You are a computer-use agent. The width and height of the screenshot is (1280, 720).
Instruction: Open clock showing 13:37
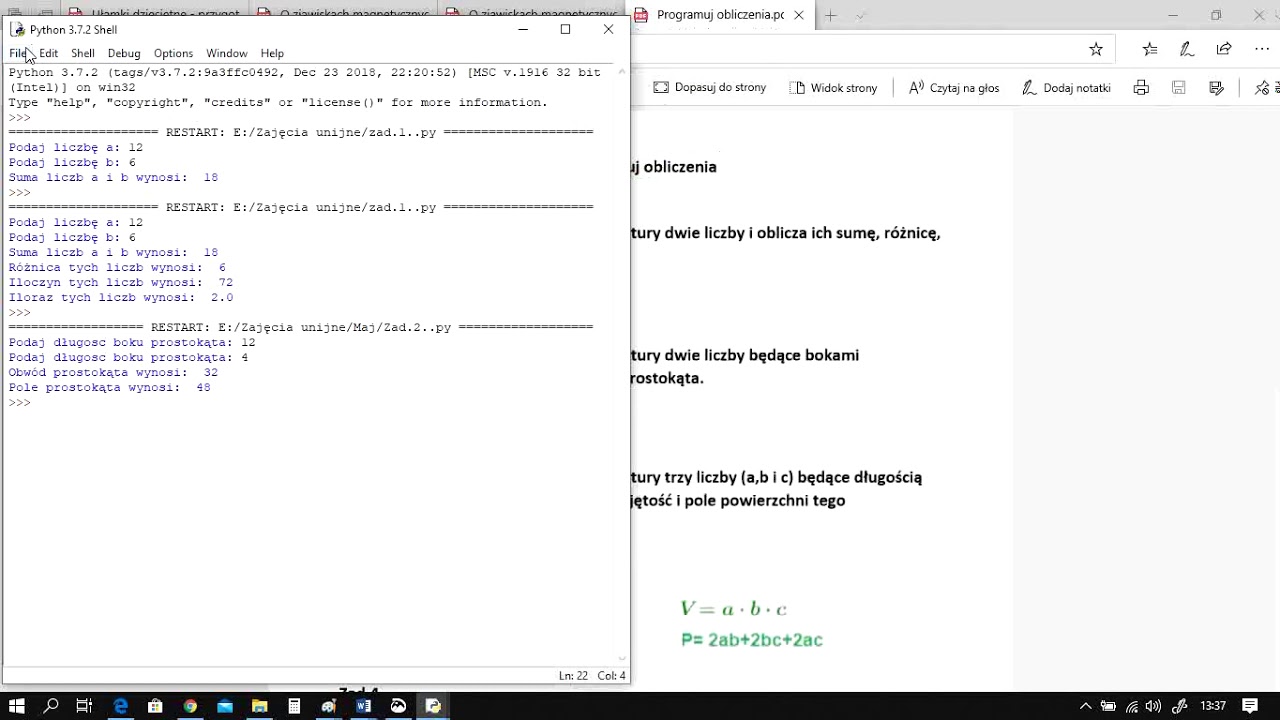1213,706
